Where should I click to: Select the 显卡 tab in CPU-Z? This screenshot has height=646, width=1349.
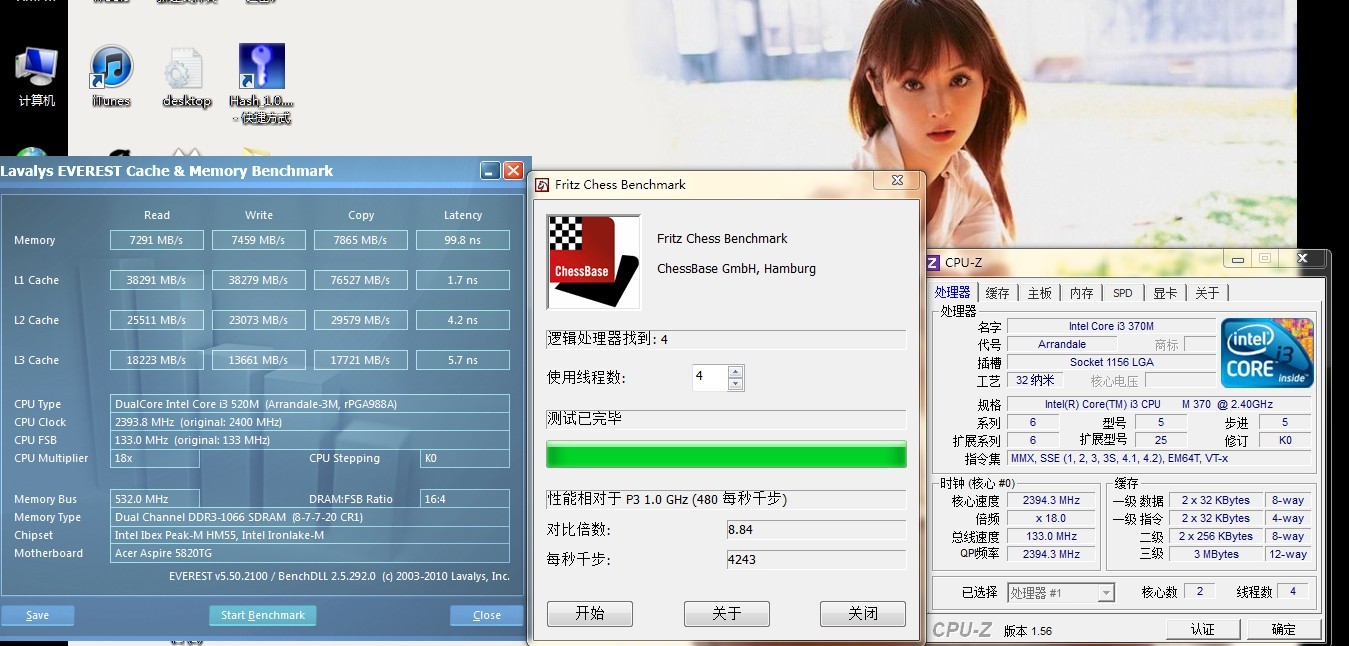tap(1165, 293)
